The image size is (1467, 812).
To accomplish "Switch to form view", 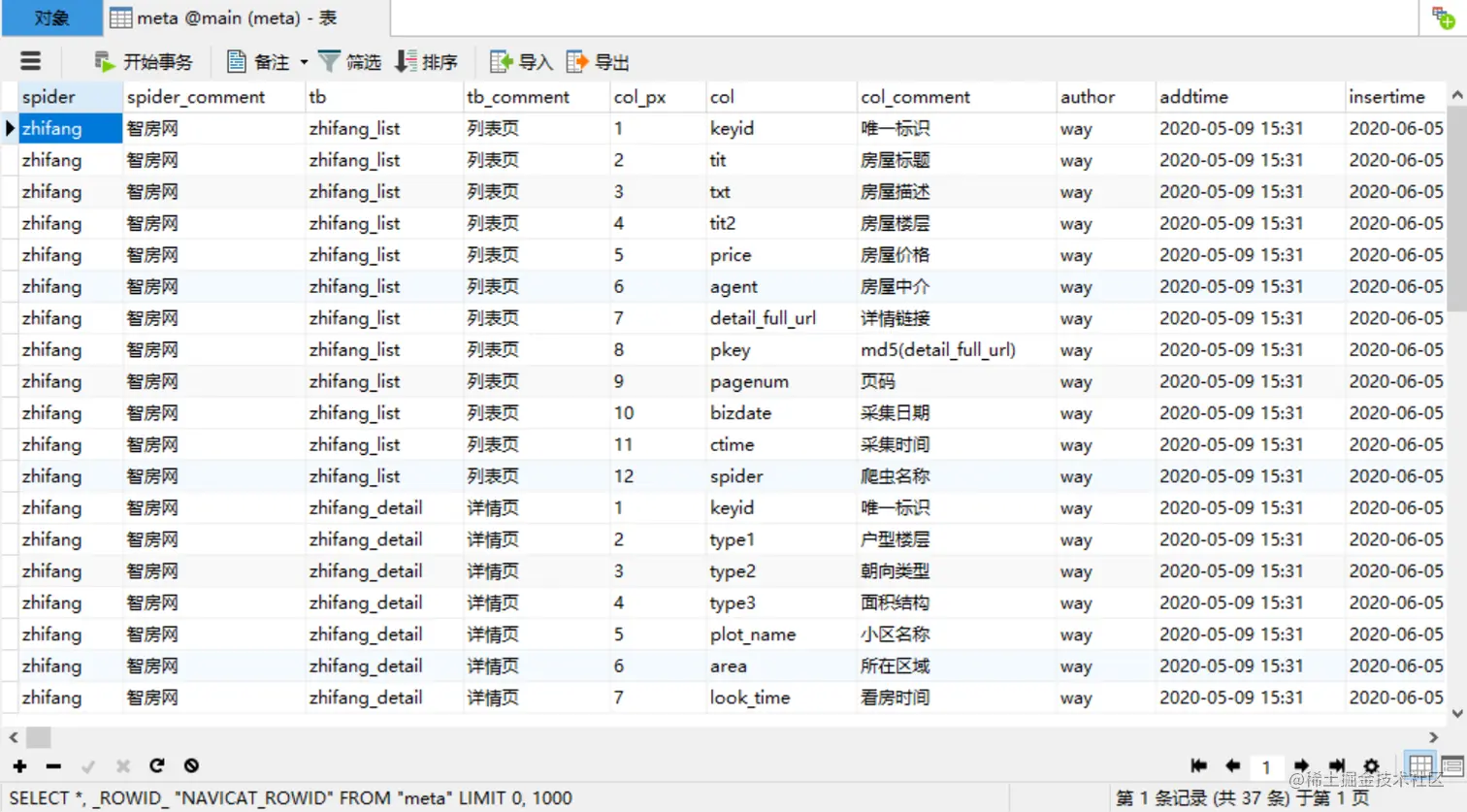I will click(1452, 765).
